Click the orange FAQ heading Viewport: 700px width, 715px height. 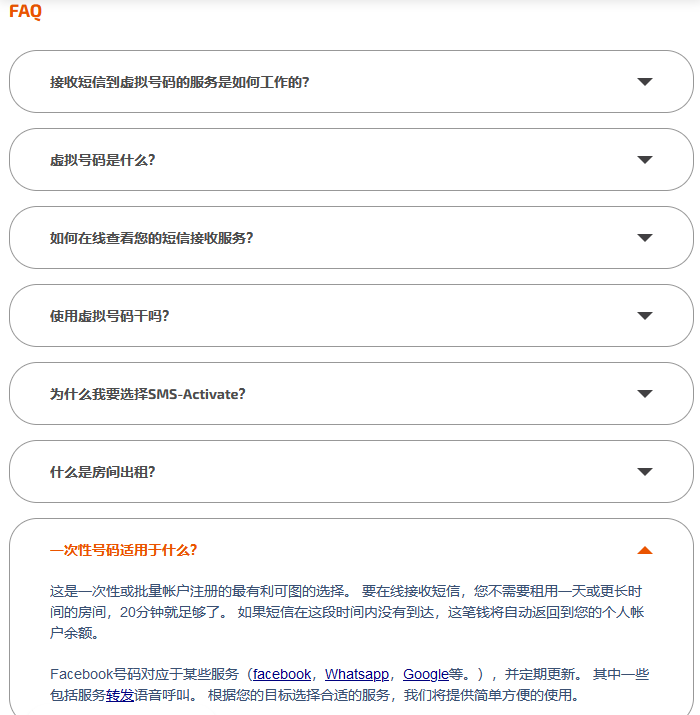pyautogui.click(x=25, y=12)
